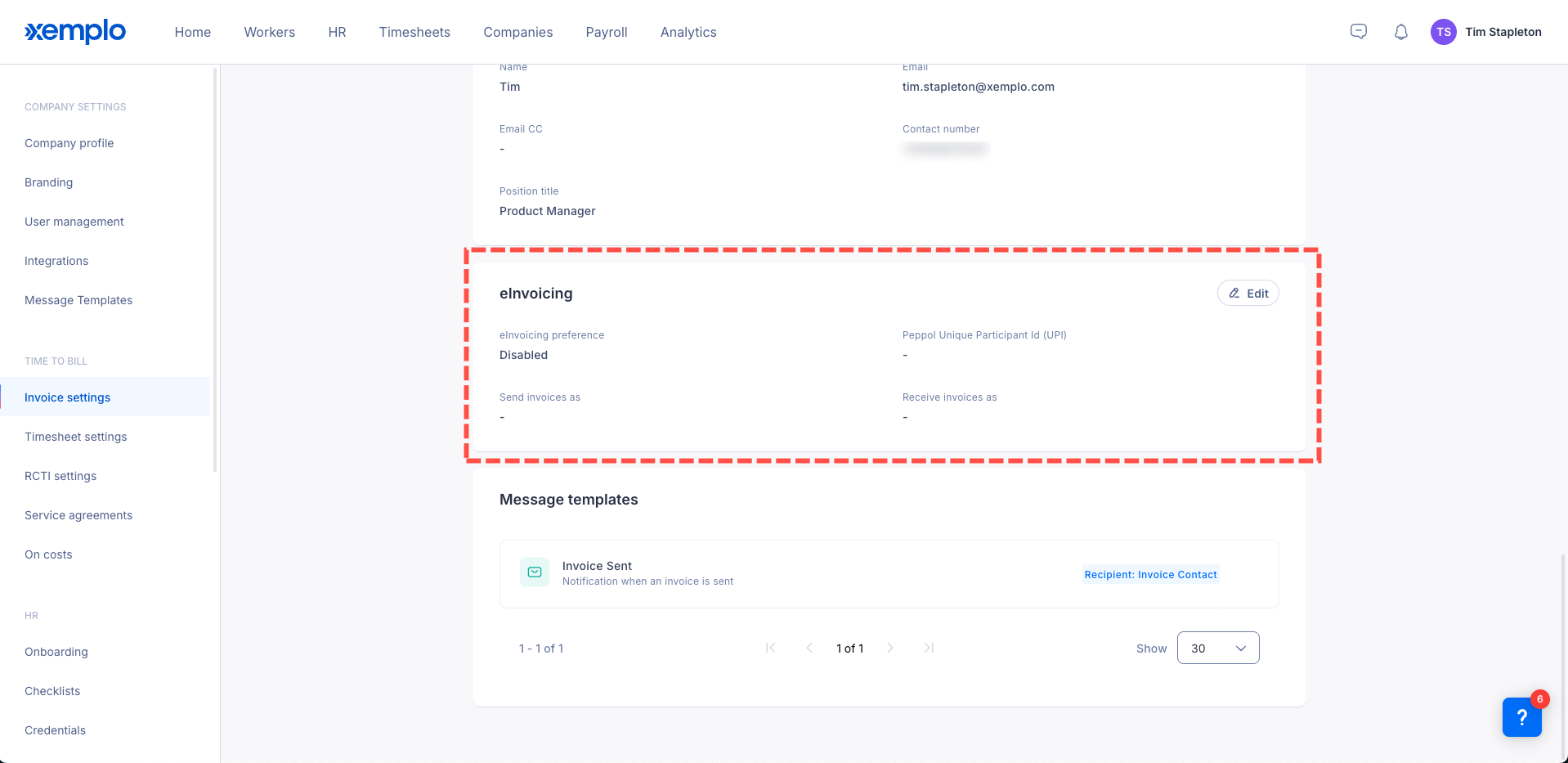Navigate to the Analytics tab
Image resolution: width=1568 pixels, height=763 pixels.
point(688,32)
